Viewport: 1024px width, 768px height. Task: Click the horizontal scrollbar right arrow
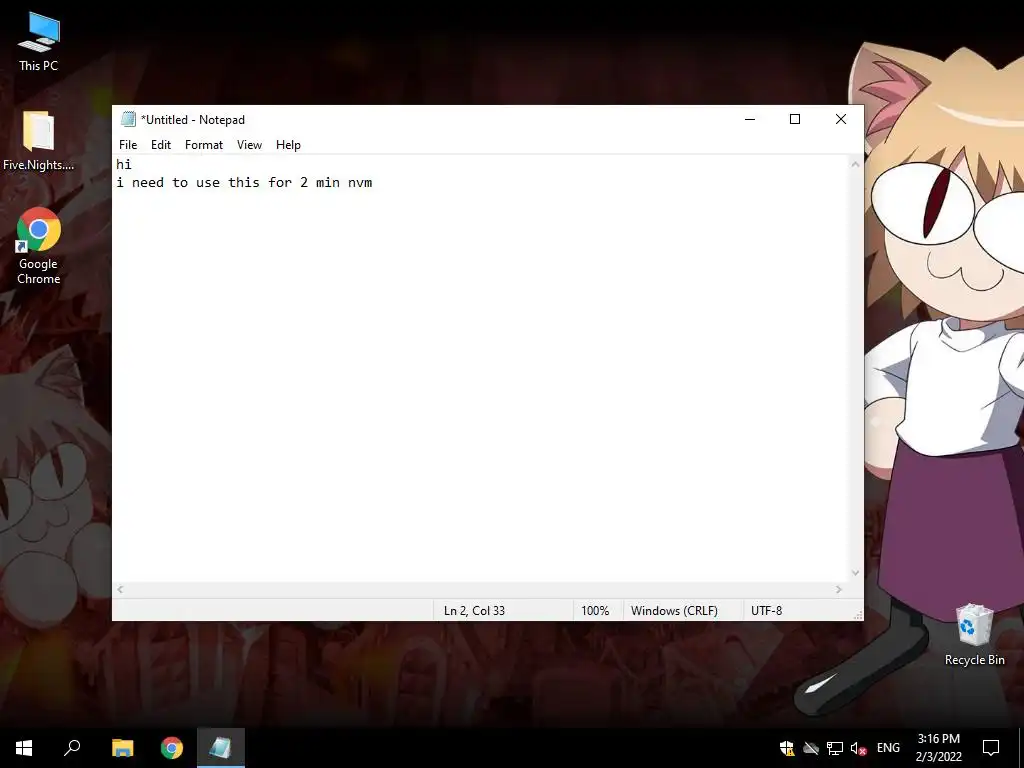[x=839, y=590]
